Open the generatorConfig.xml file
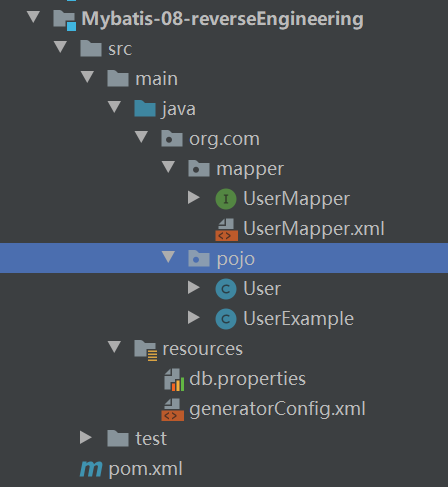This screenshot has height=487, width=448. pyautogui.click(x=277, y=409)
